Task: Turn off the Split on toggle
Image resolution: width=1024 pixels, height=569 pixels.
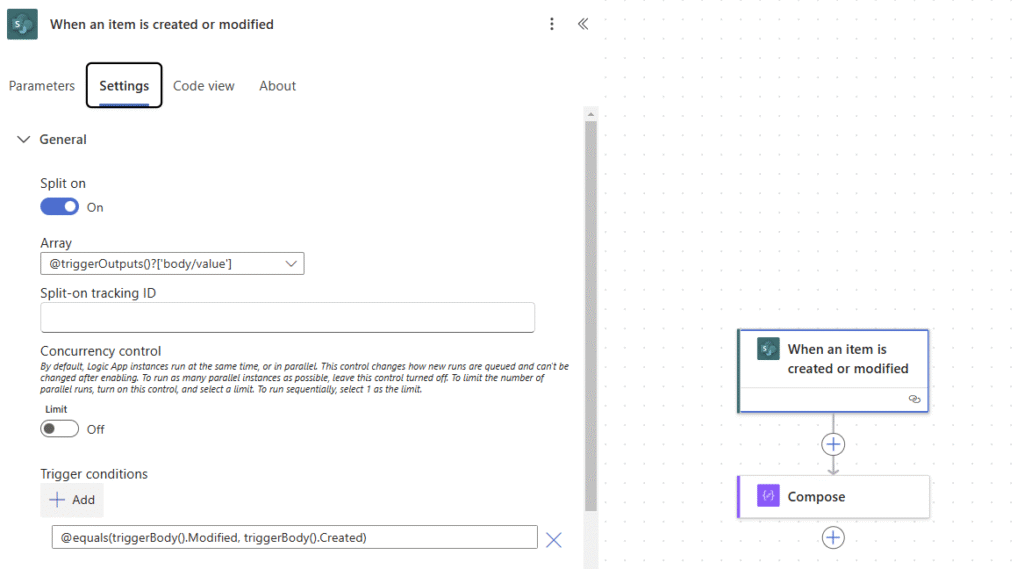Action: click(59, 207)
